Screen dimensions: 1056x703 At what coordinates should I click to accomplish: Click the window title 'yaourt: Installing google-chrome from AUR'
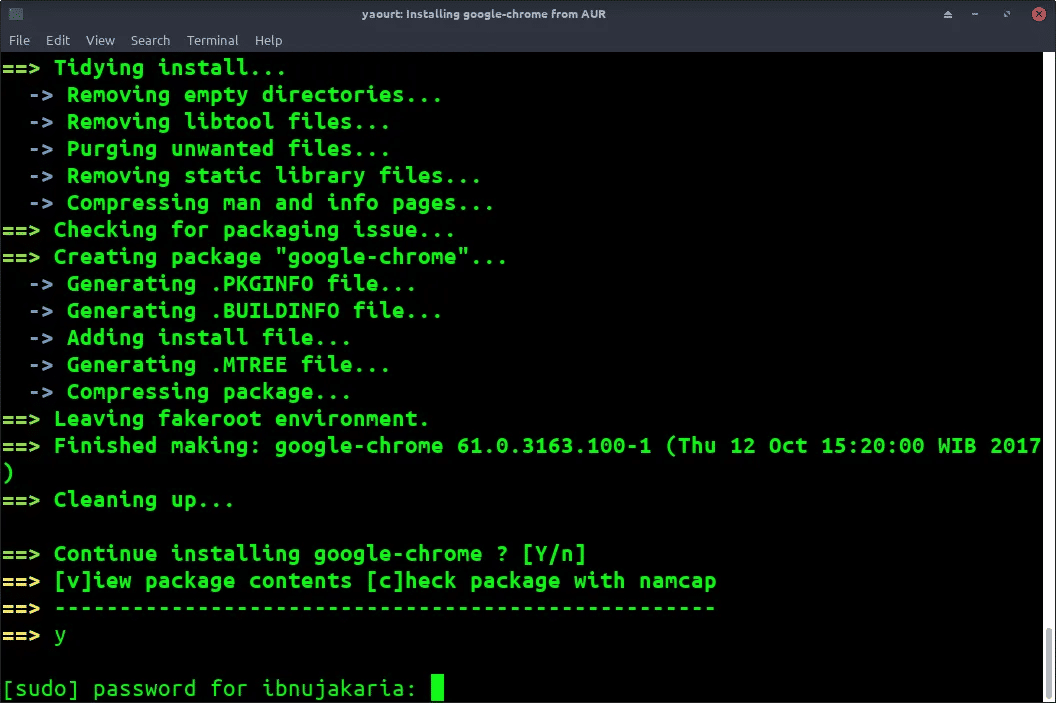tap(483, 14)
